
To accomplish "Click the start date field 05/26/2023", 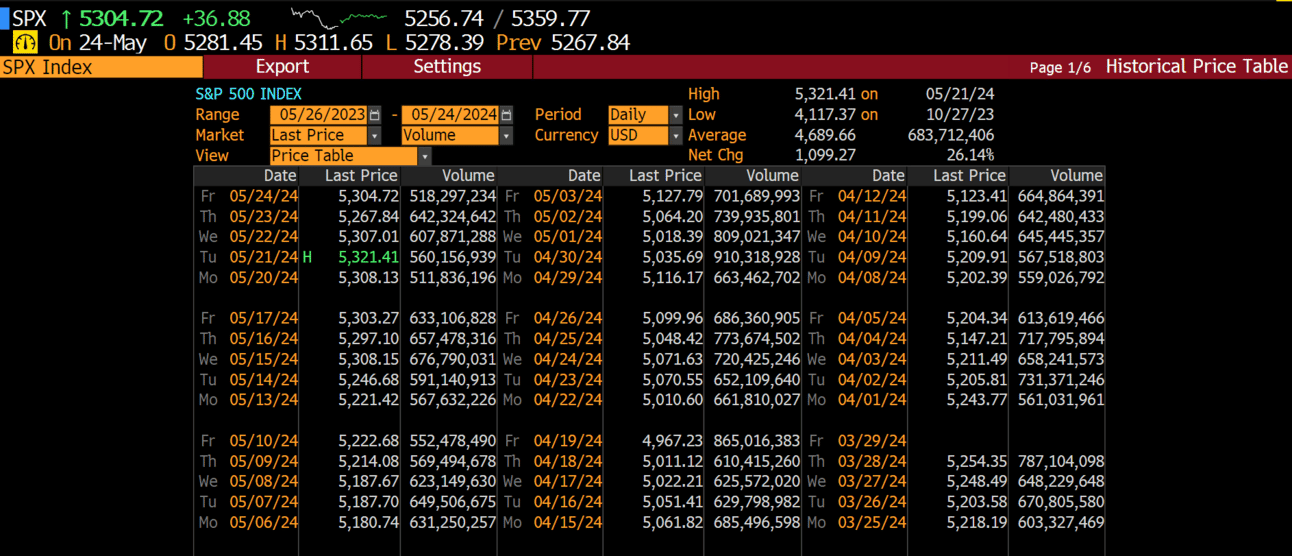I will click(x=319, y=115).
